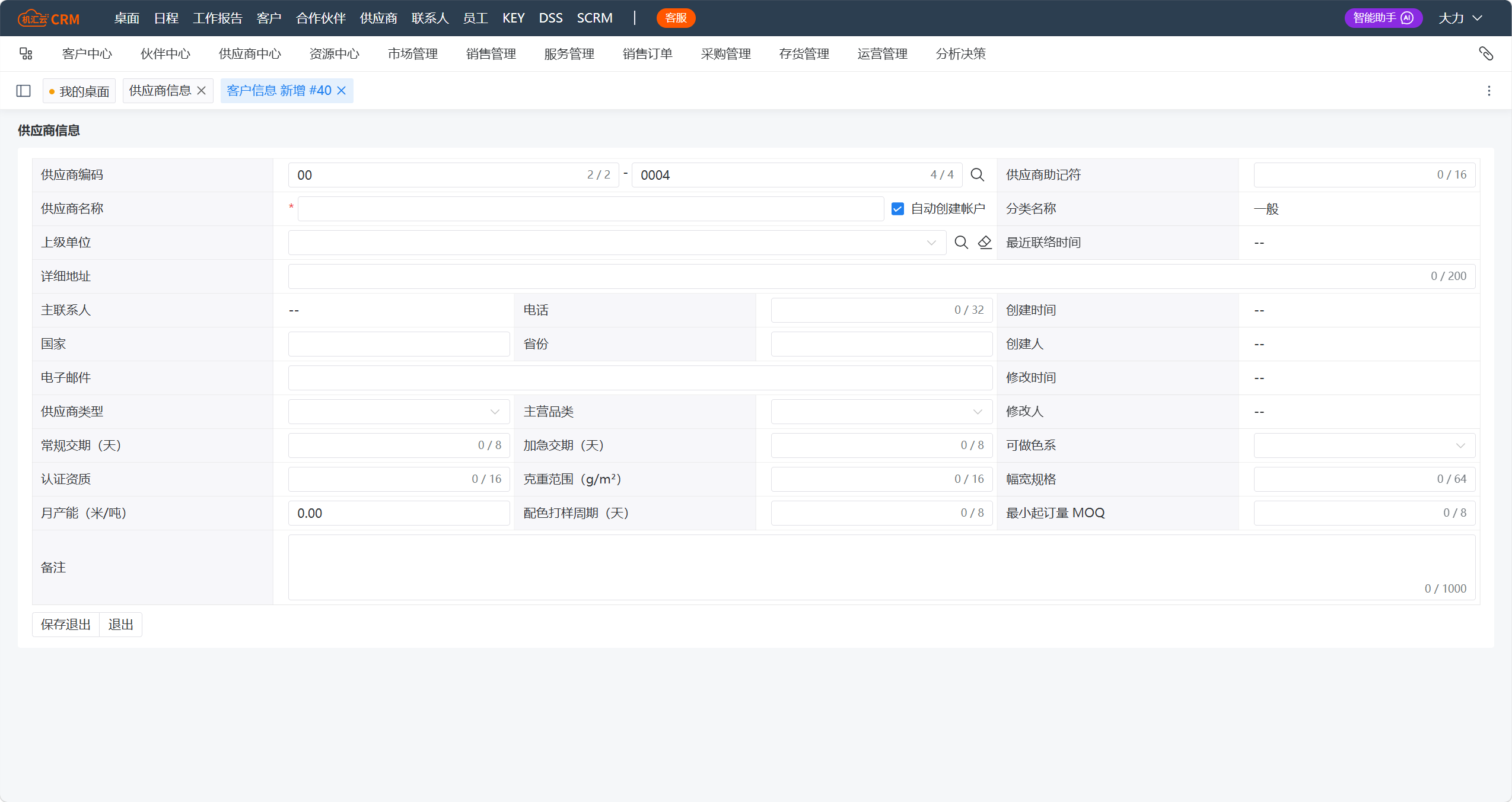The width and height of the screenshot is (1512, 802).
Task: Click the 电子邮件 input field
Action: pos(641,378)
